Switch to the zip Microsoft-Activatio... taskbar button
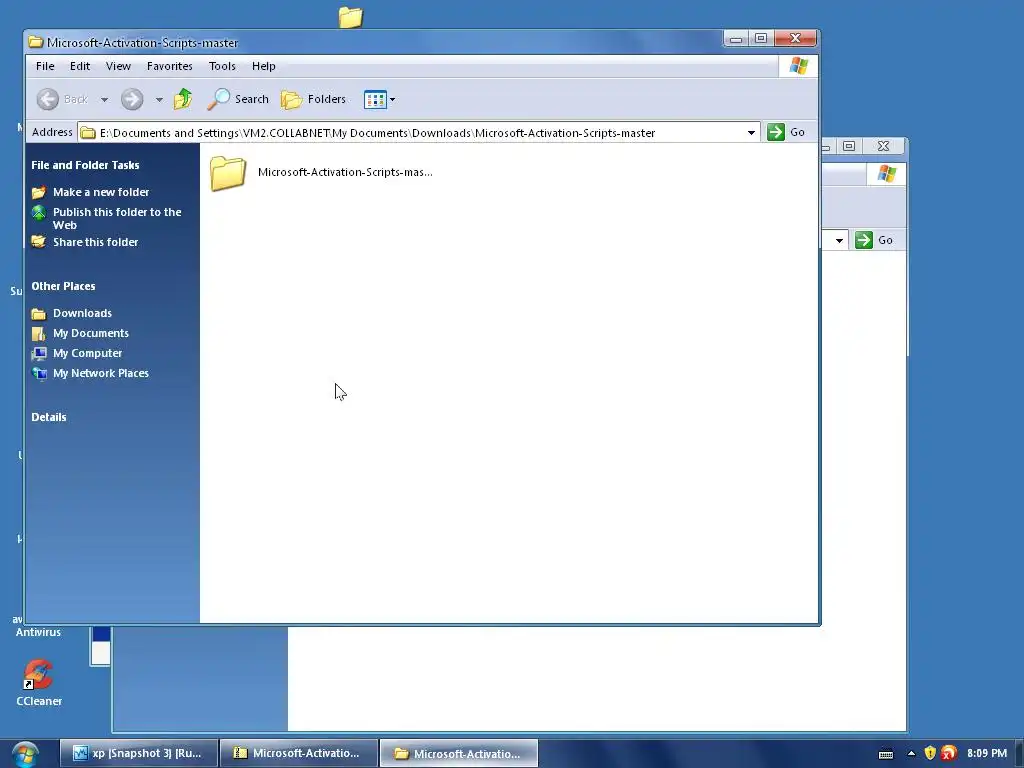Screen dimensions: 1024x768 pos(299,753)
